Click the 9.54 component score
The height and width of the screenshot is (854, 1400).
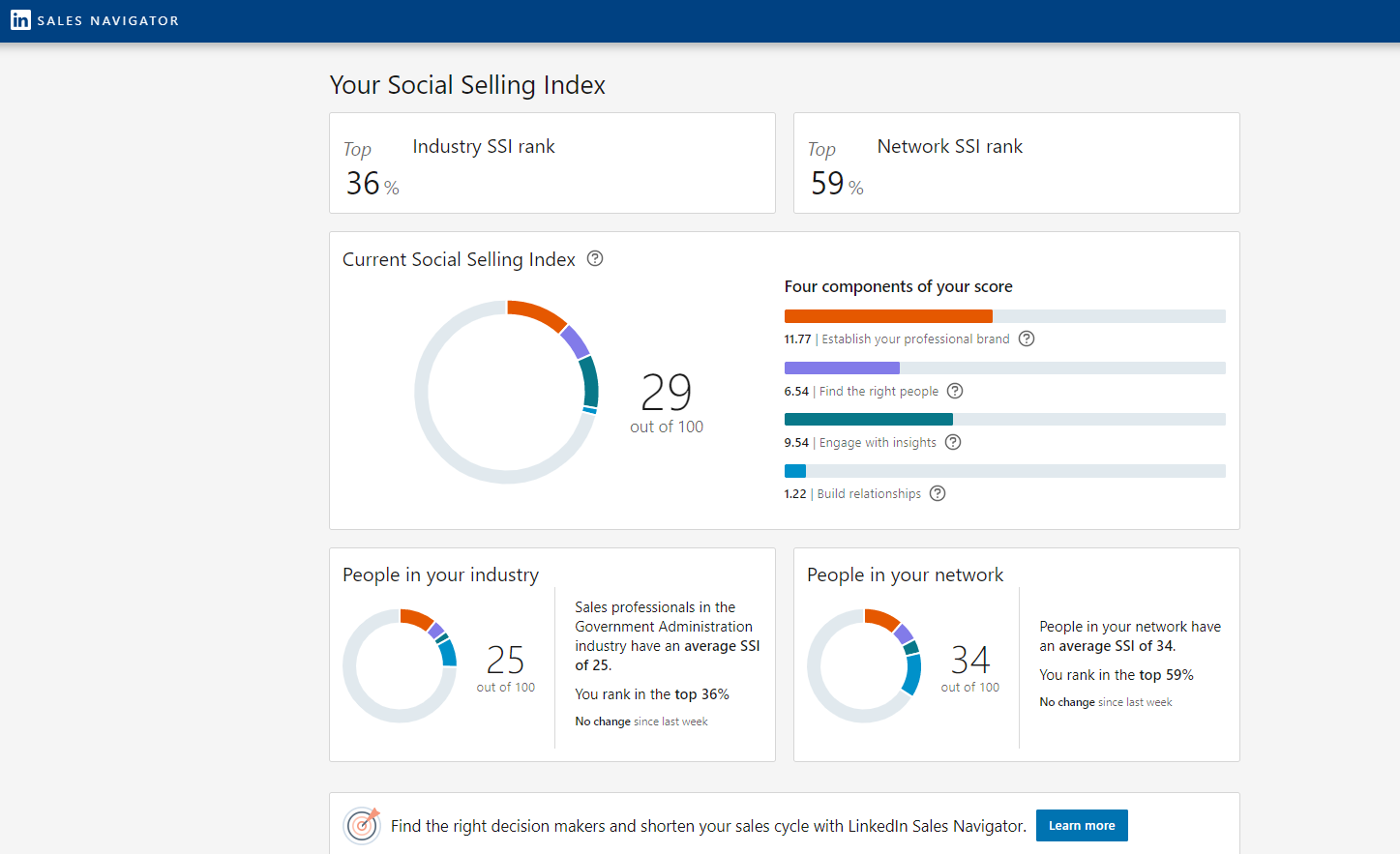point(796,443)
